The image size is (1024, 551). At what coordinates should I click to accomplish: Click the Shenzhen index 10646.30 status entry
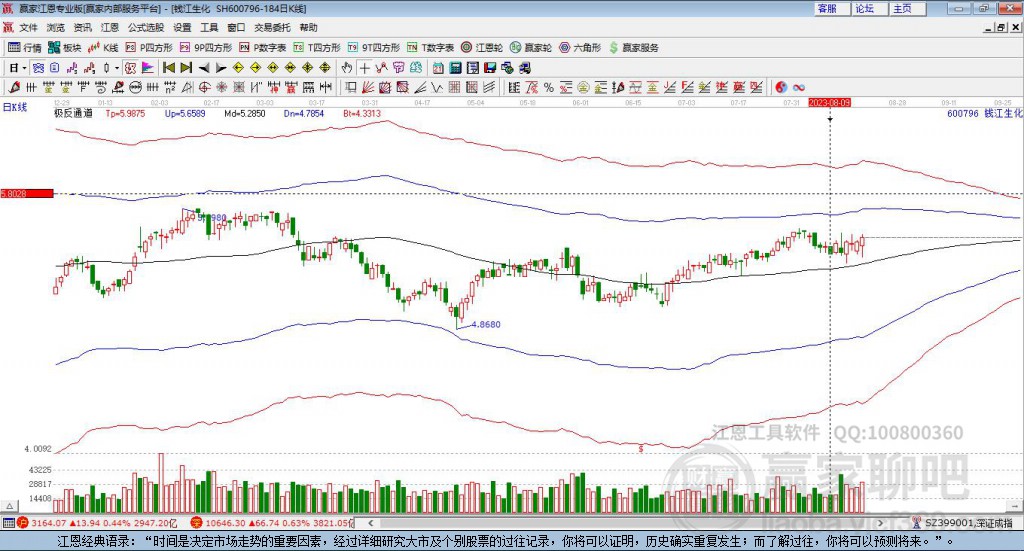coord(272,523)
